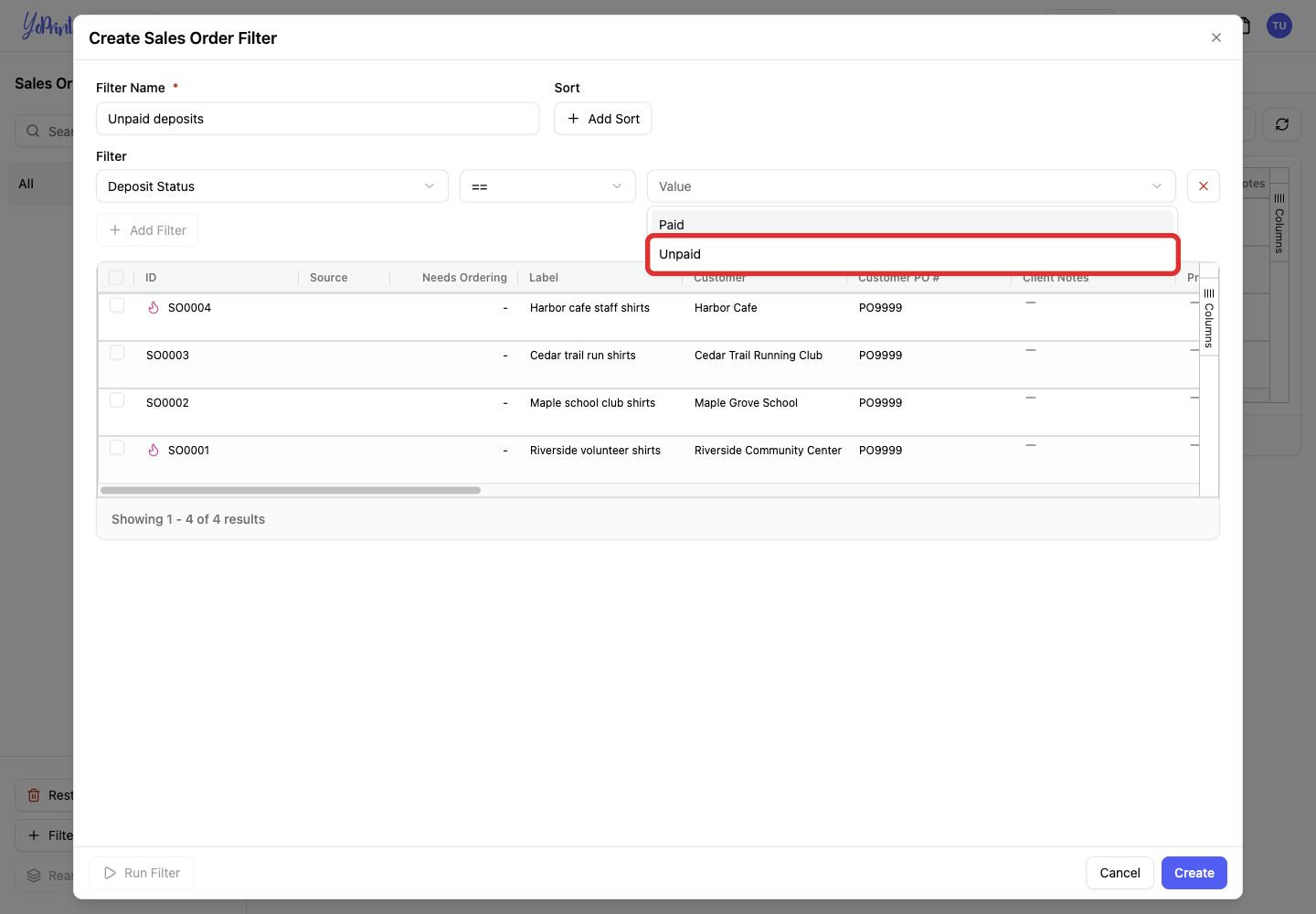Click the Needs Ordering column header
Image resolution: width=1316 pixels, height=914 pixels.
464,278
